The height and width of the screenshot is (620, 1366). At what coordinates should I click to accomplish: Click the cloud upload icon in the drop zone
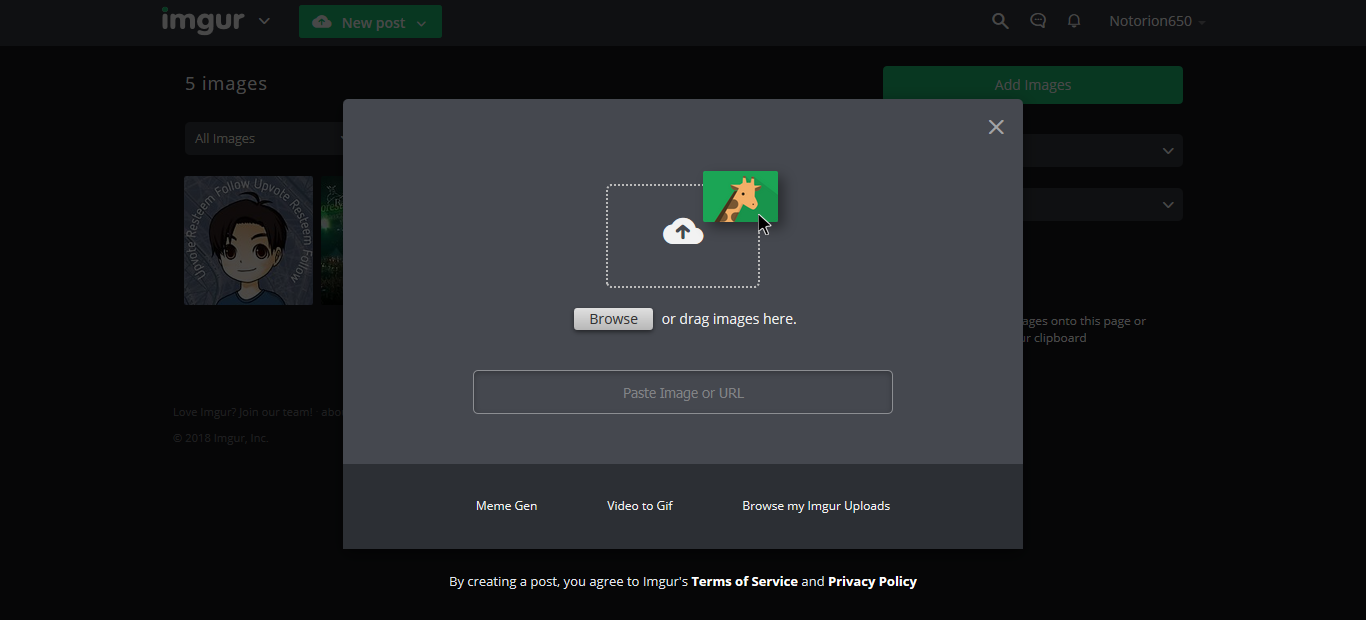click(682, 231)
